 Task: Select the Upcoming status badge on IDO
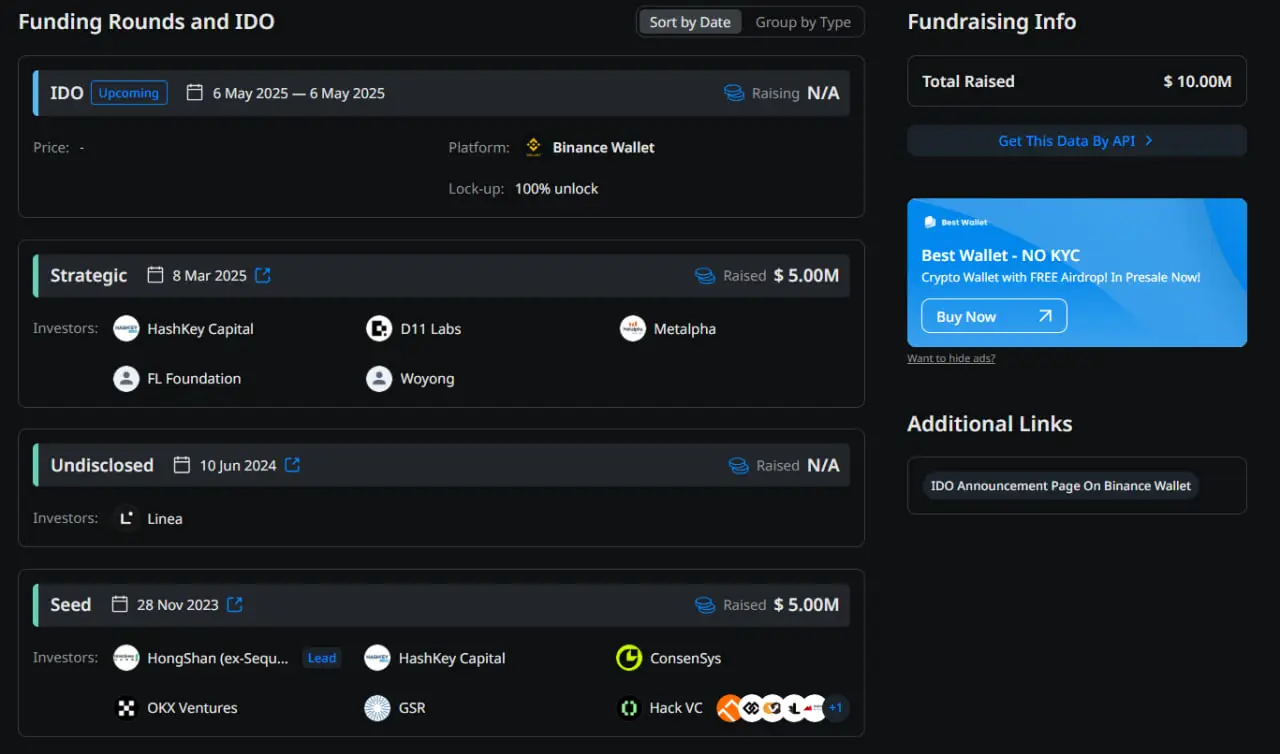tap(129, 93)
